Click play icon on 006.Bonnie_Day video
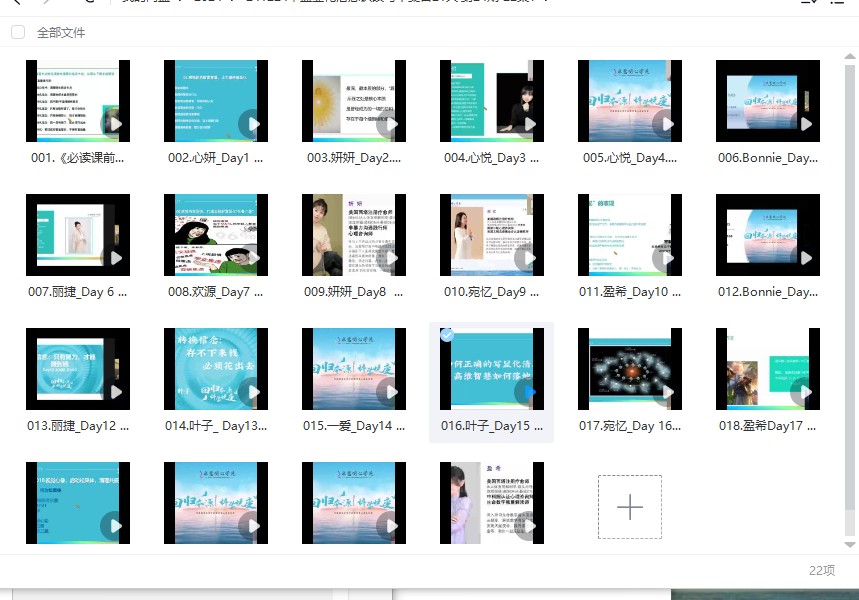 click(805, 124)
